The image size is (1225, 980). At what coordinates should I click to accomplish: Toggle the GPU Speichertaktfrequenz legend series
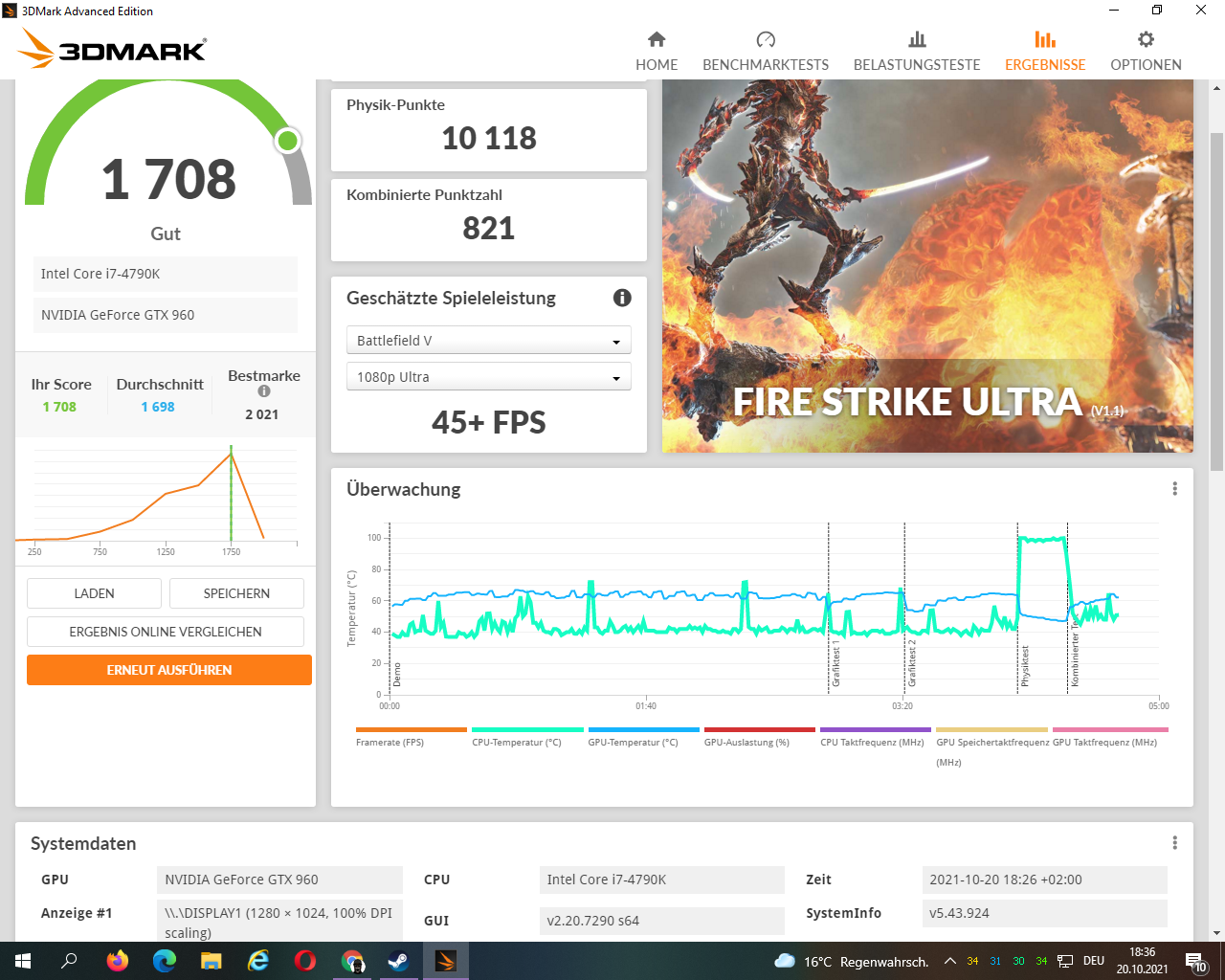pos(992,746)
